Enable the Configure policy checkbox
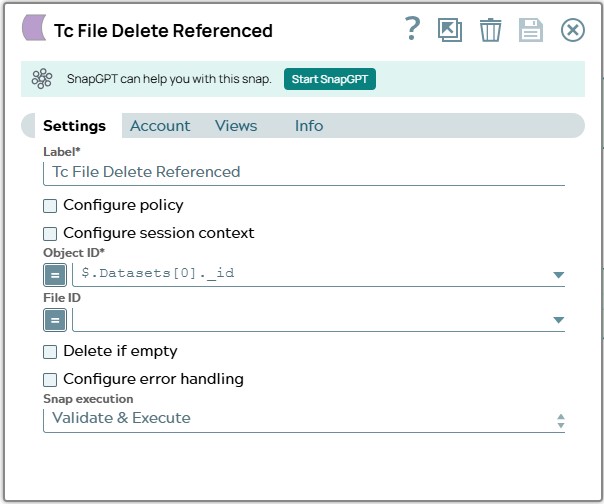 point(50,206)
